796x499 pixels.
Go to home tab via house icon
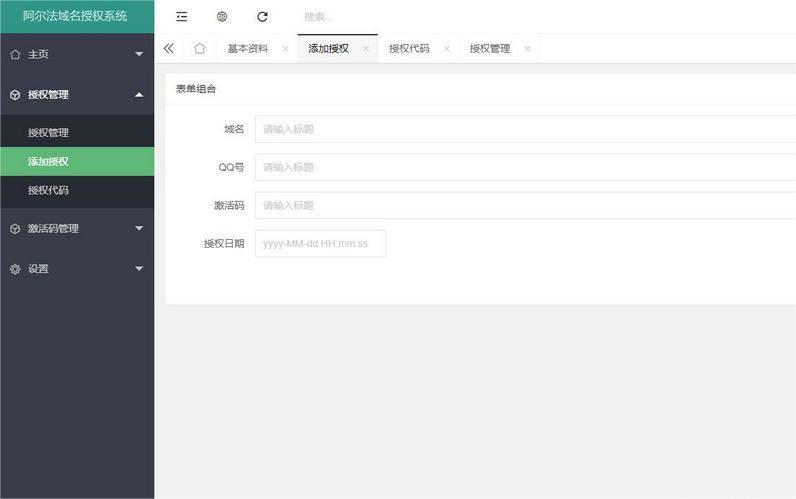click(200, 48)
